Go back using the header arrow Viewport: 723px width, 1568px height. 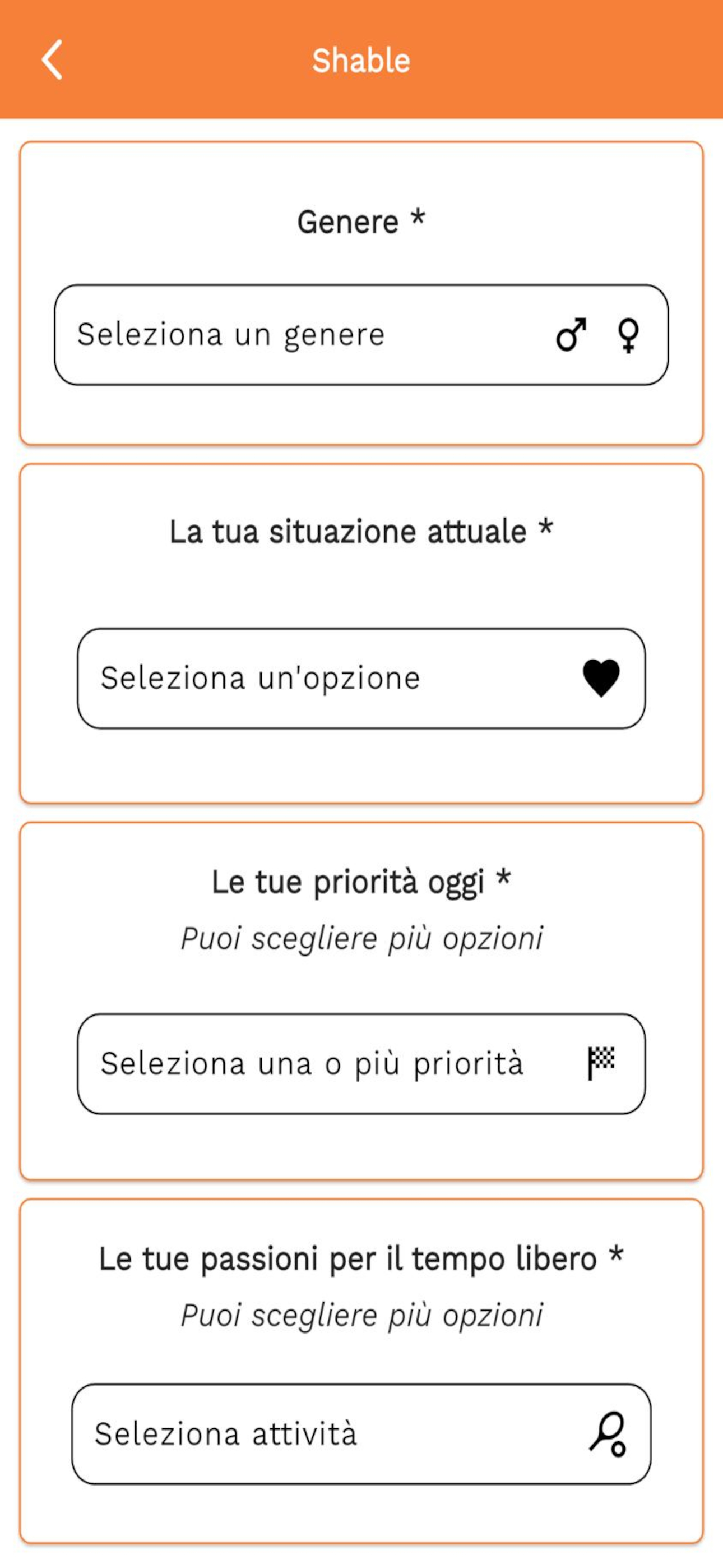(x=52, y=59)
